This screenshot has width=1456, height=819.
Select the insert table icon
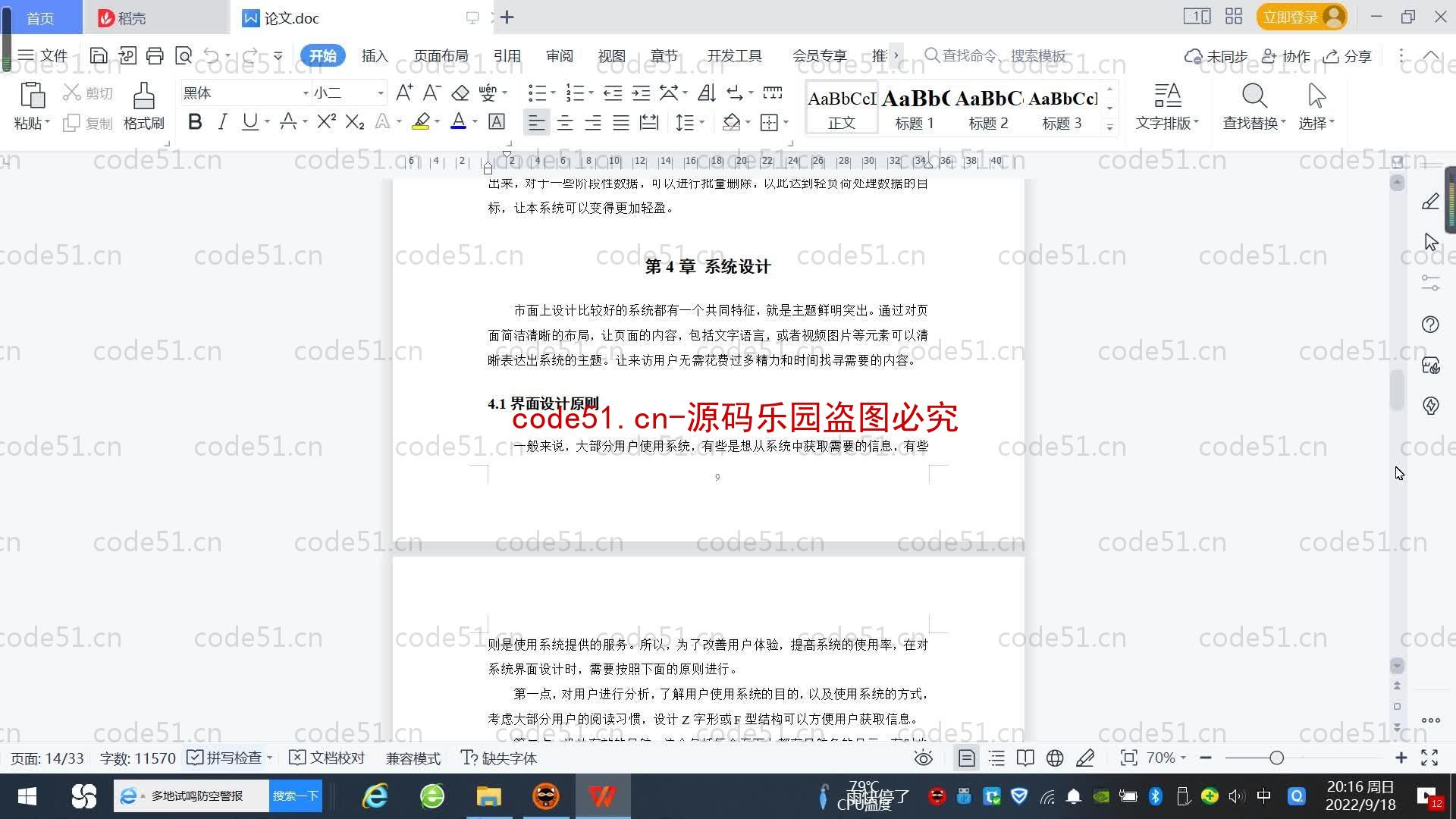[x=770, y=122]
